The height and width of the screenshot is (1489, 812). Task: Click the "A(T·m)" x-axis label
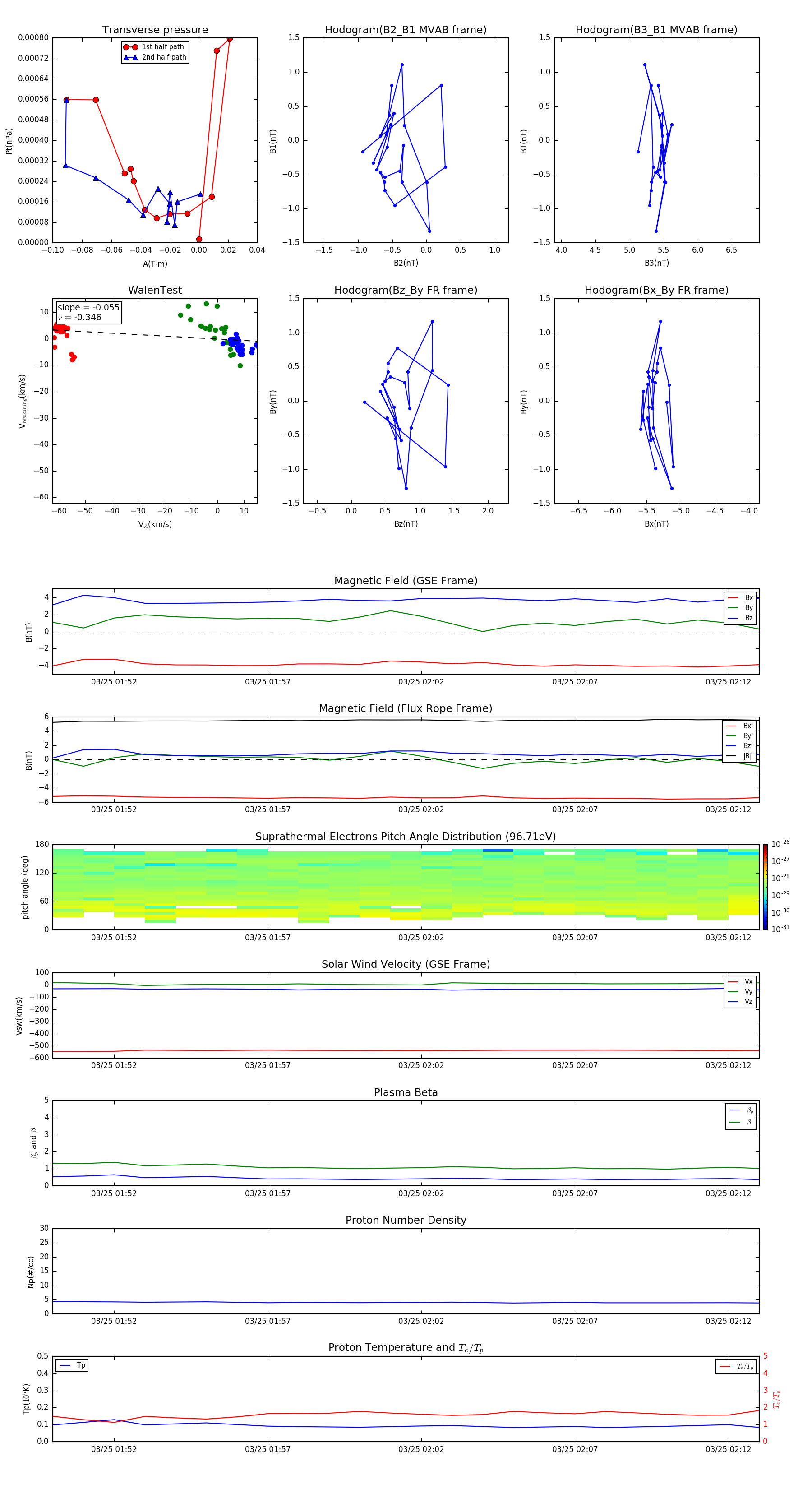pos(155,264)
